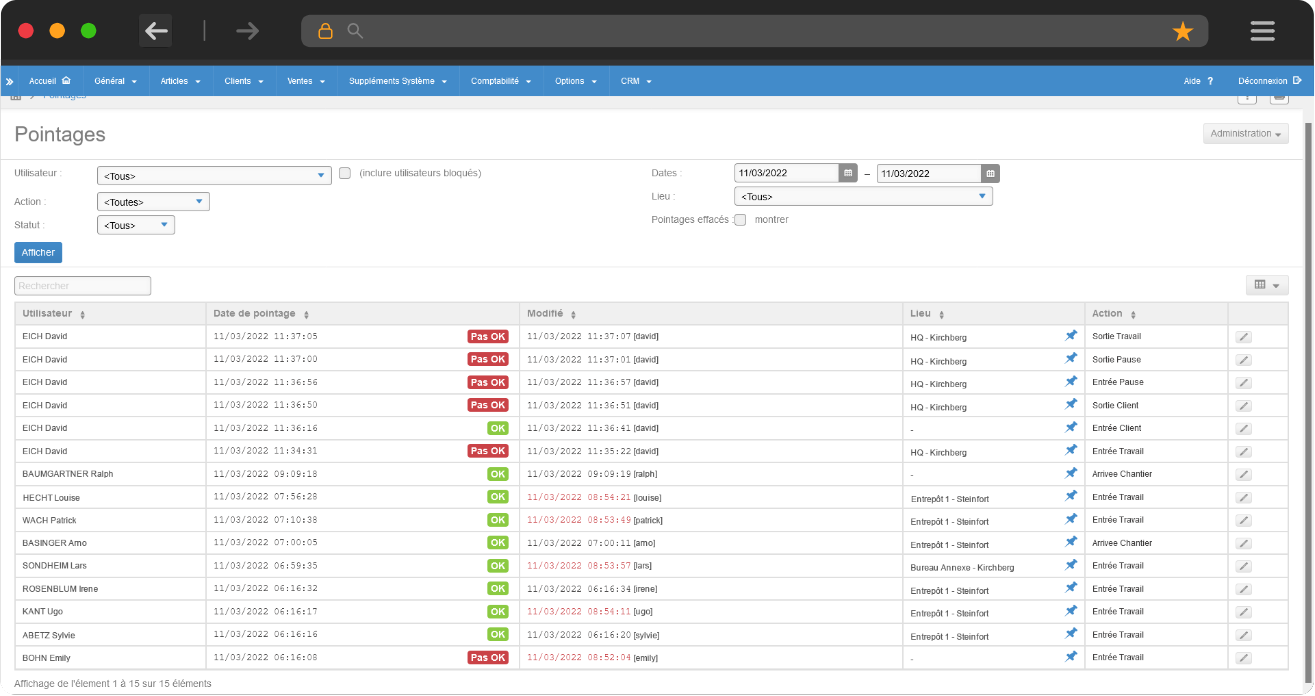Open the column visibility dropdown
Viewport: 1315px width, 696px height.
click(1266, 286)
